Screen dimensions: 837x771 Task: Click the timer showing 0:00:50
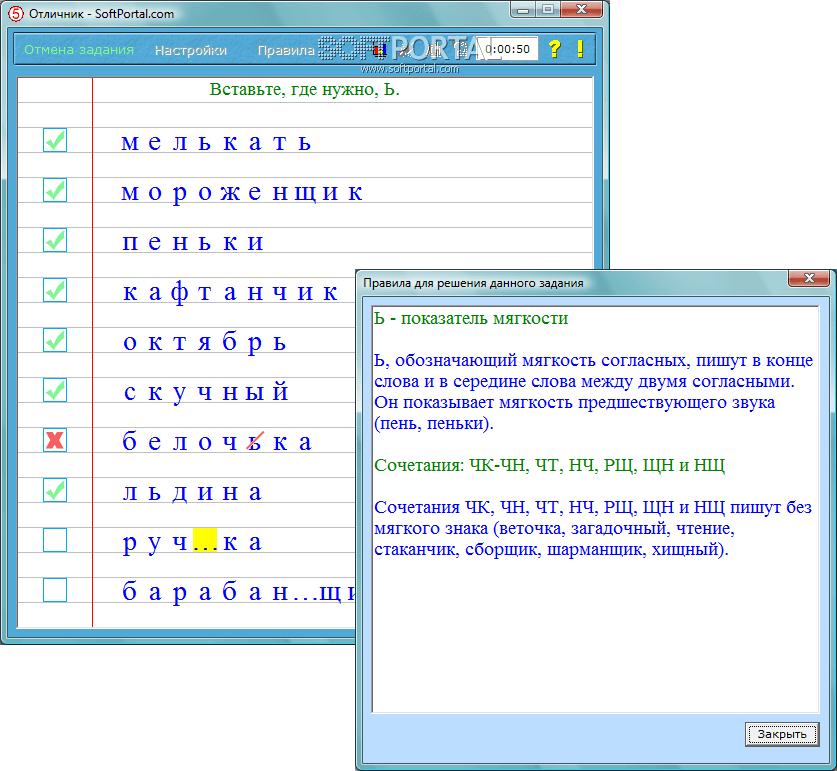pos(507,49)
